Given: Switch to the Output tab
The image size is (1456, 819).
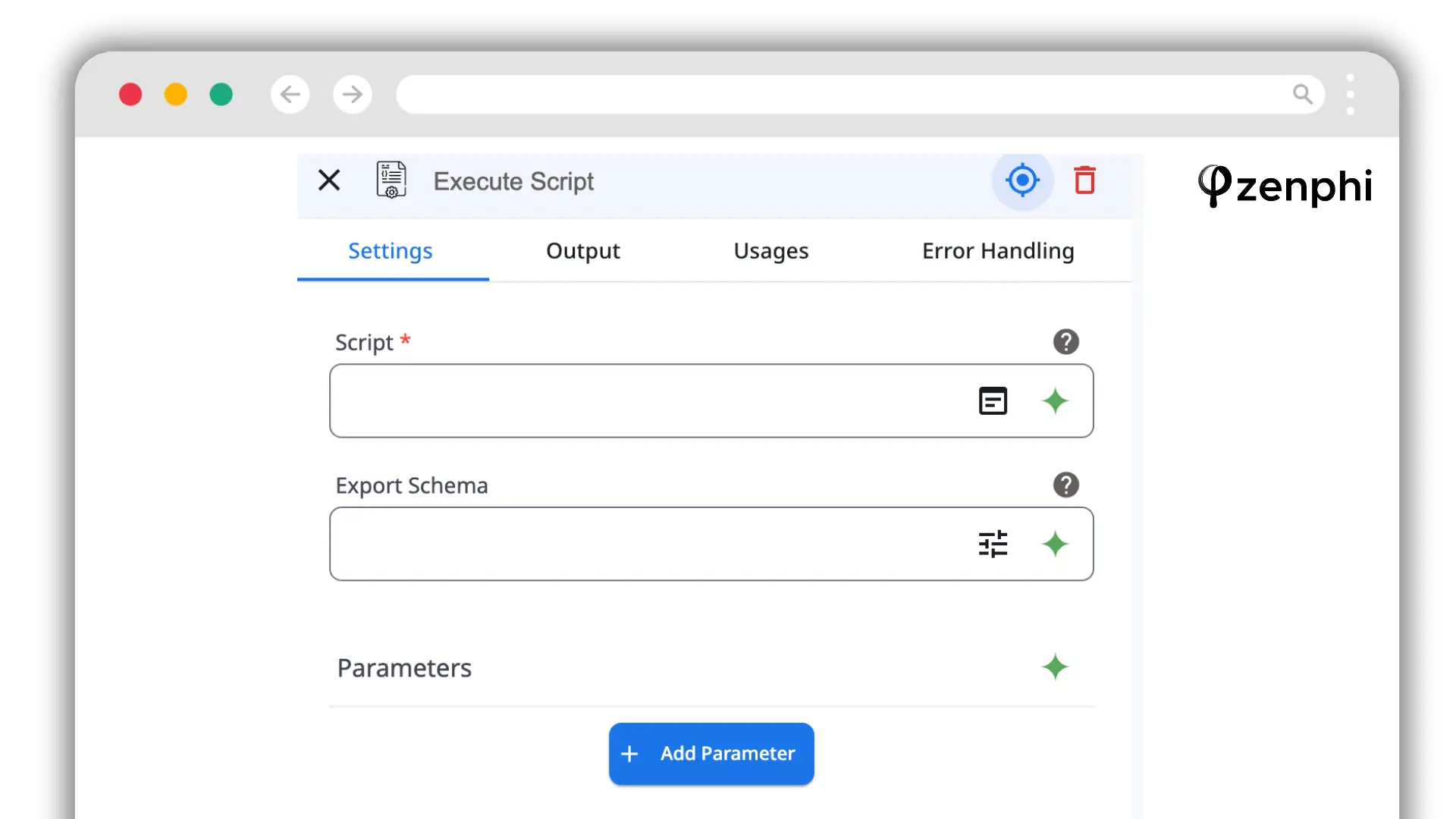Looking at the screenshot, I should tap(583, 251).
